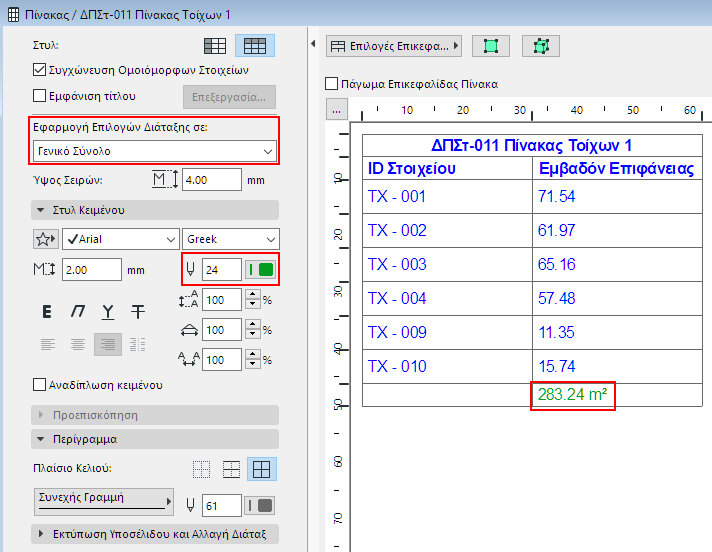Decrease the width factor percentage stepper
The height and width of the screenshot is (552, 712).
[x=253, y=335]
